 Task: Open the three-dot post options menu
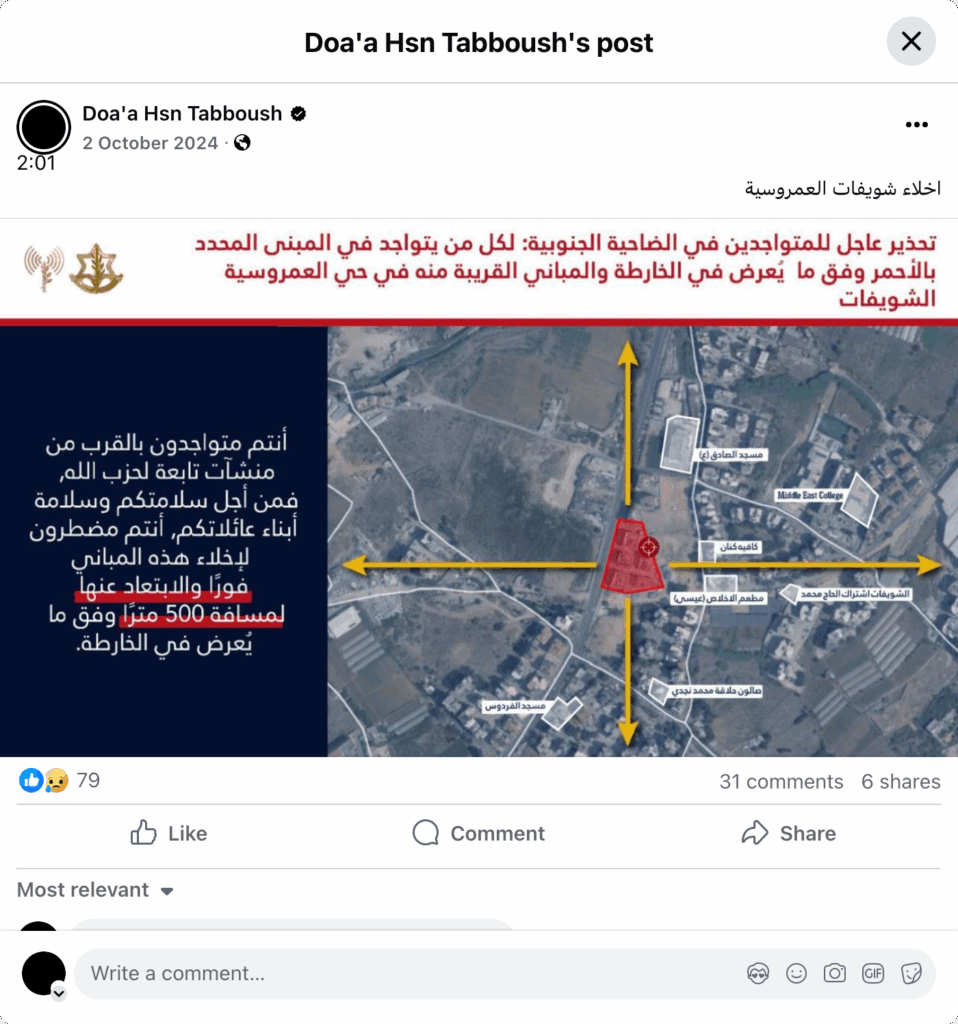click(916, 125)
